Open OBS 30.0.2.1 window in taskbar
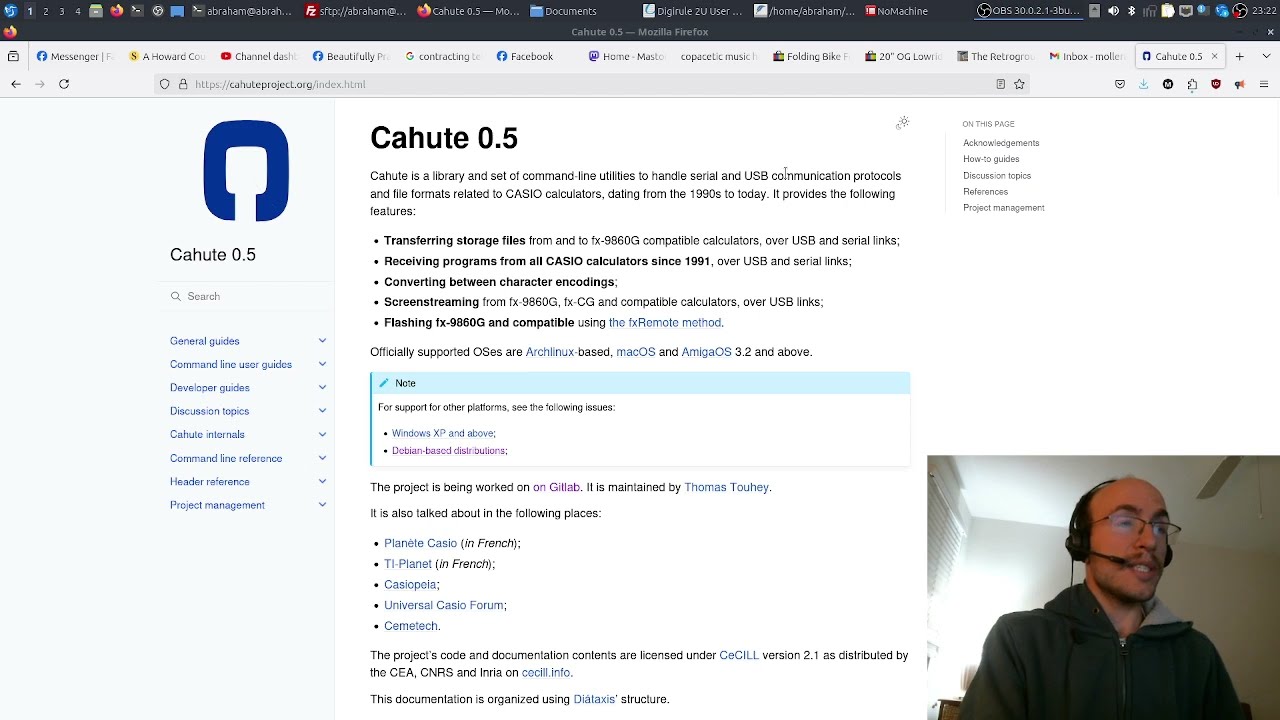 click(1030, 11)
